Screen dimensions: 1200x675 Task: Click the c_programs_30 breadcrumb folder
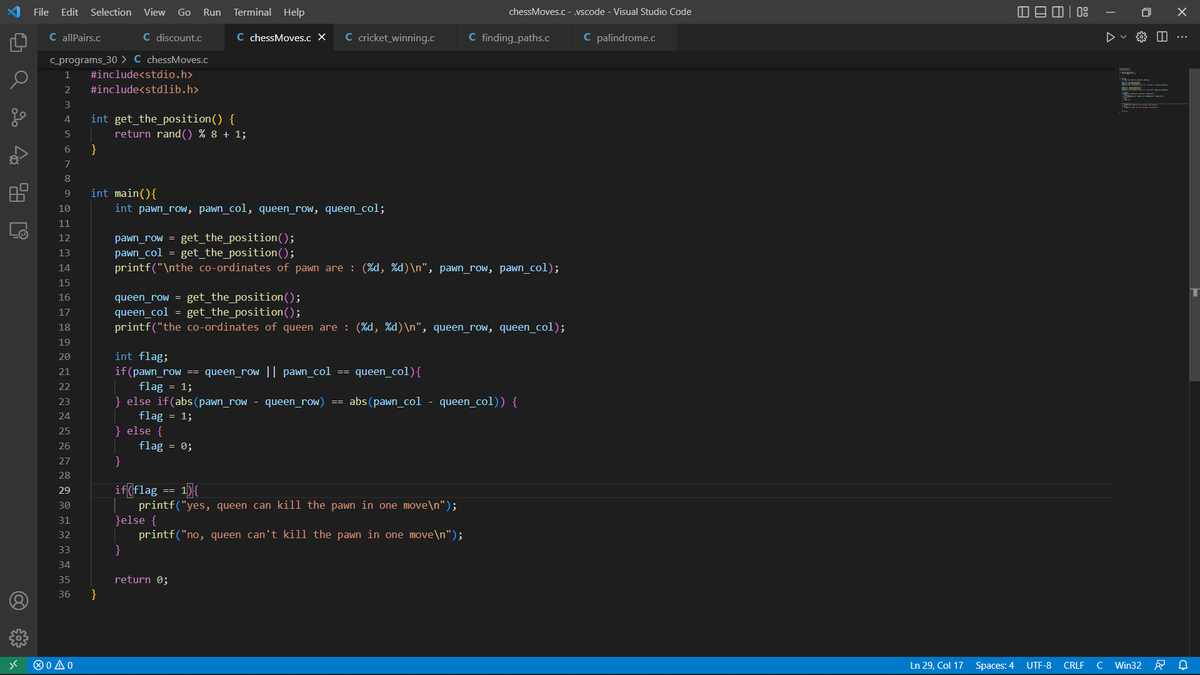tap(83, 60)
